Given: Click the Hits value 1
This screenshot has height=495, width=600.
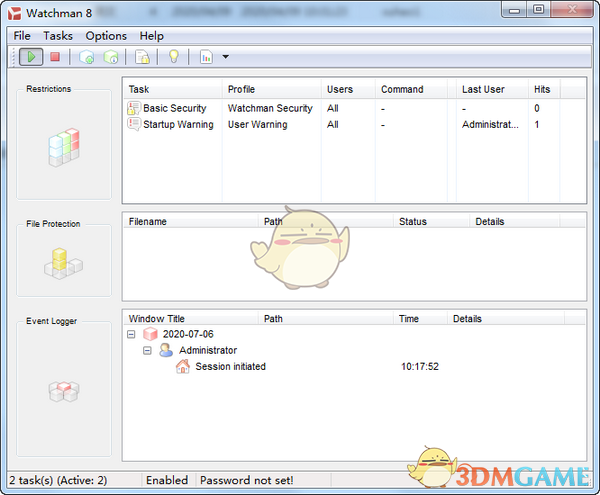Looking at the screenshot, I should coord(537,124).
